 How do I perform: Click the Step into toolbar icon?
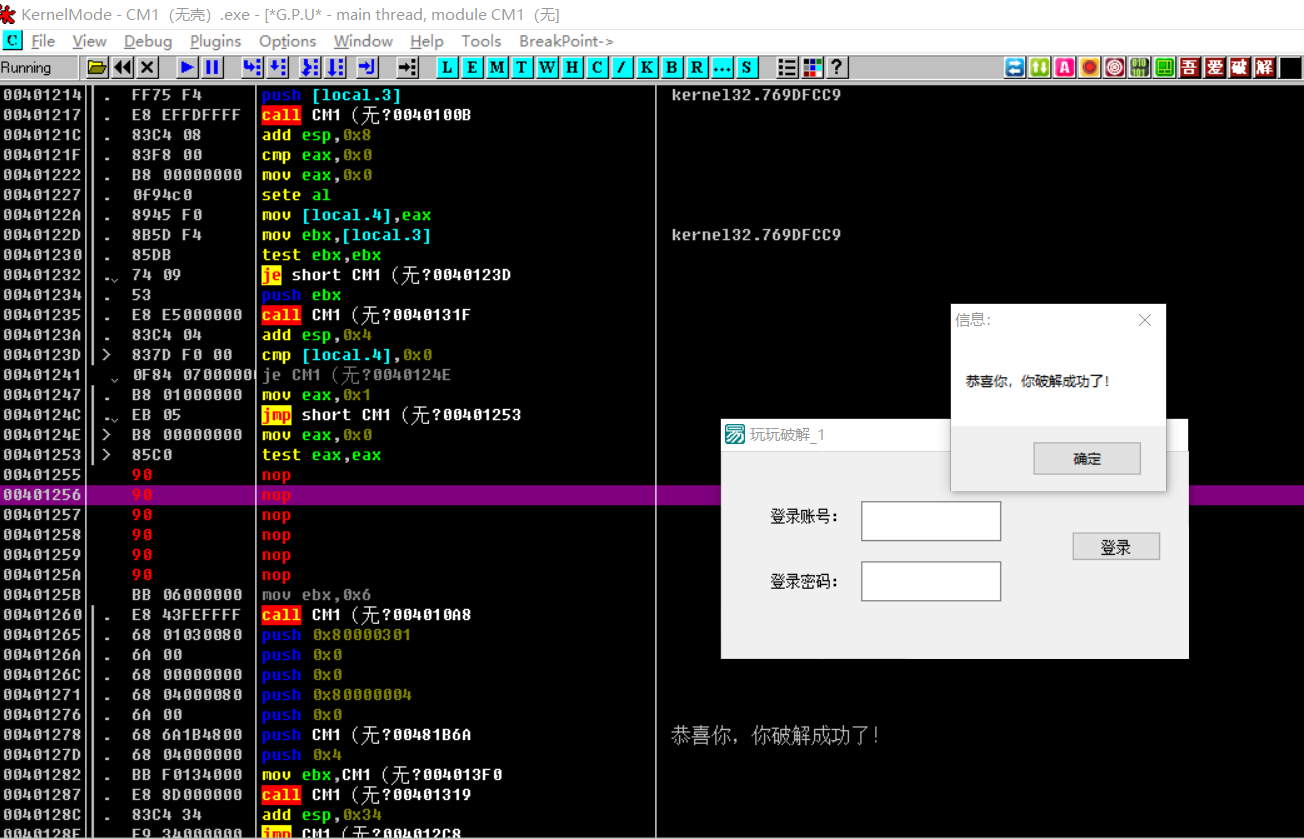(x=252, y=67)
